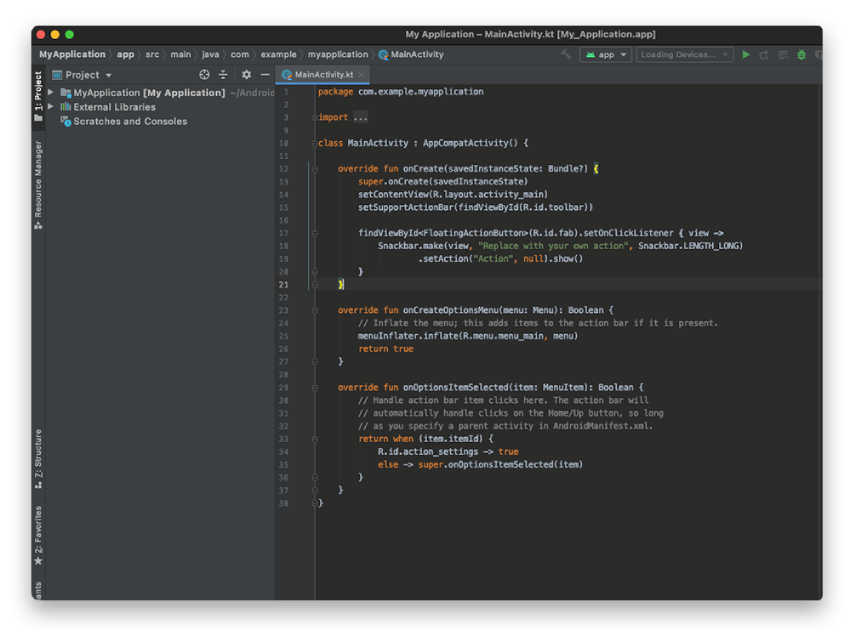
Task: Select the MainActivity.kt editor tab
Action: (x=322, y=75)
